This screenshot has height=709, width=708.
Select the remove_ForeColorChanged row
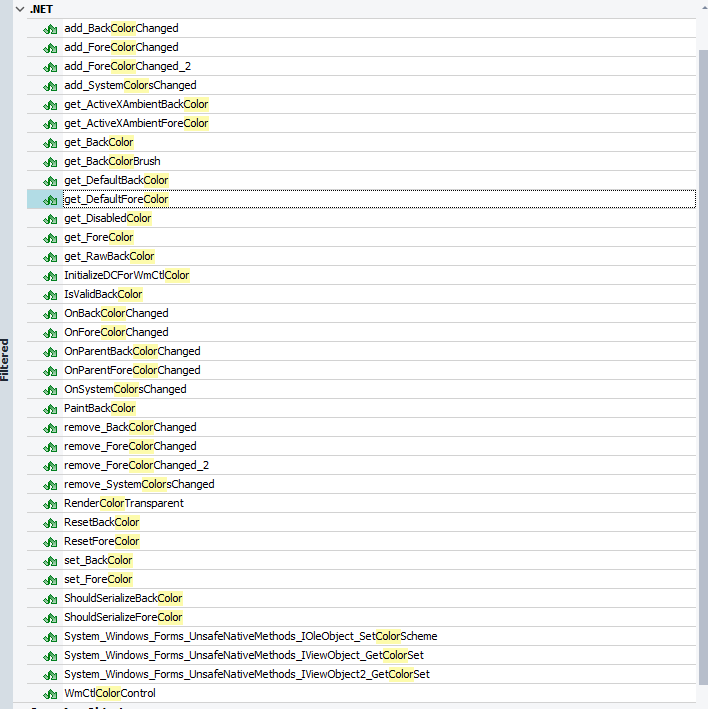click(x=361, y=446)
